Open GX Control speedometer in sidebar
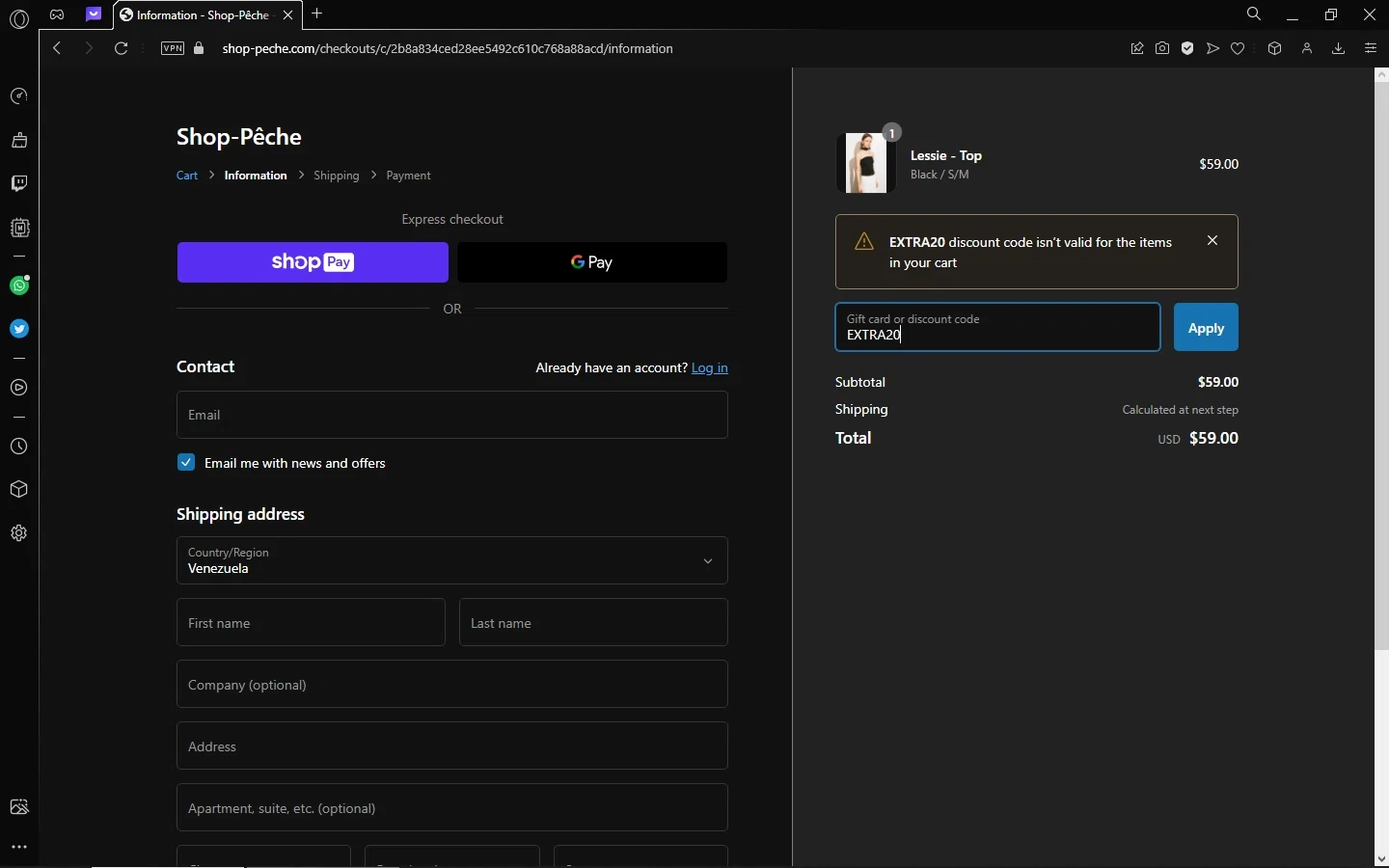 (19, 96)
